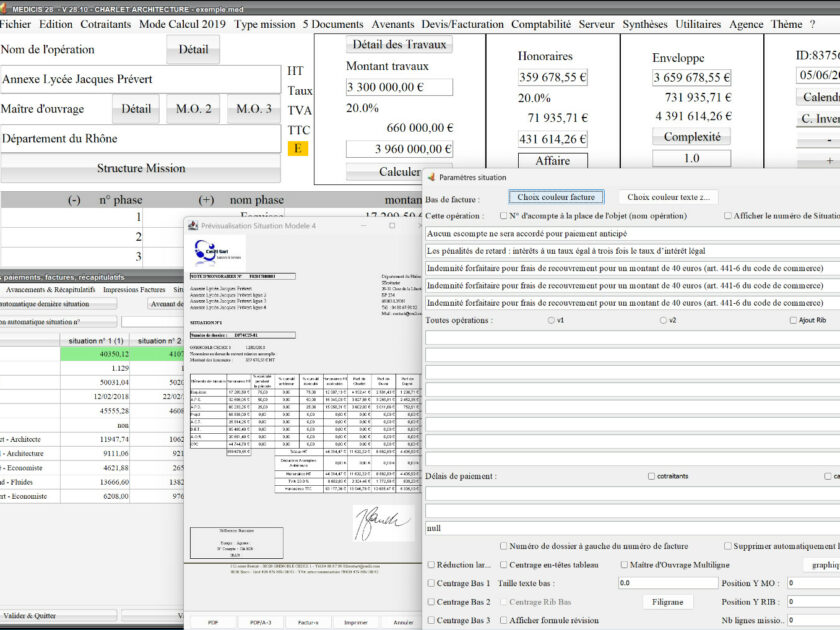
Task: Click the Complexité button
Action: (x=692, y=137)
